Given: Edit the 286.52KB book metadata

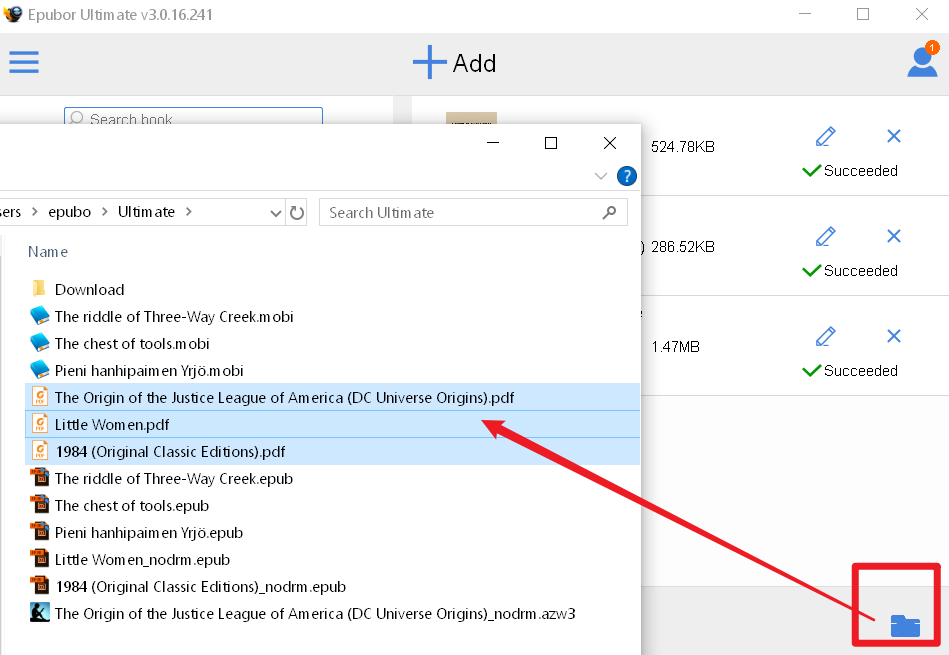Looking at the screenshot, I should [826, 236].
